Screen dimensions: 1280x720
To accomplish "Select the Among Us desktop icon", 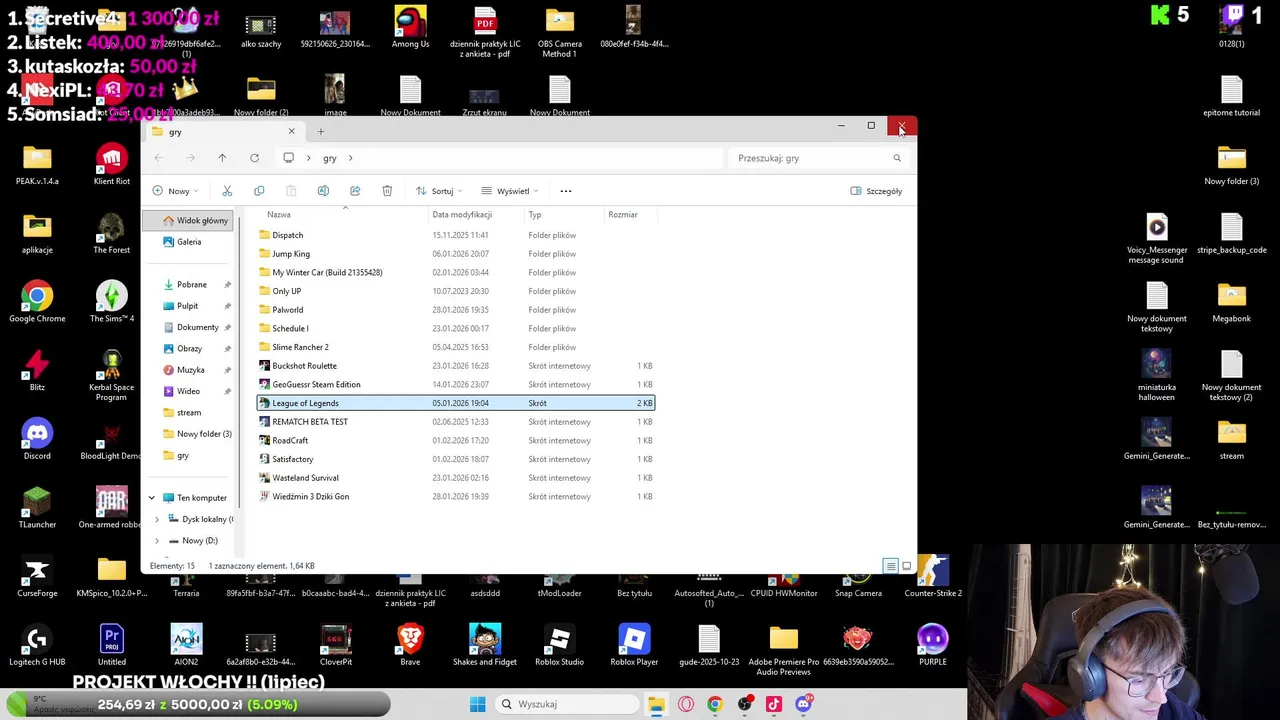I will [410, 28].
